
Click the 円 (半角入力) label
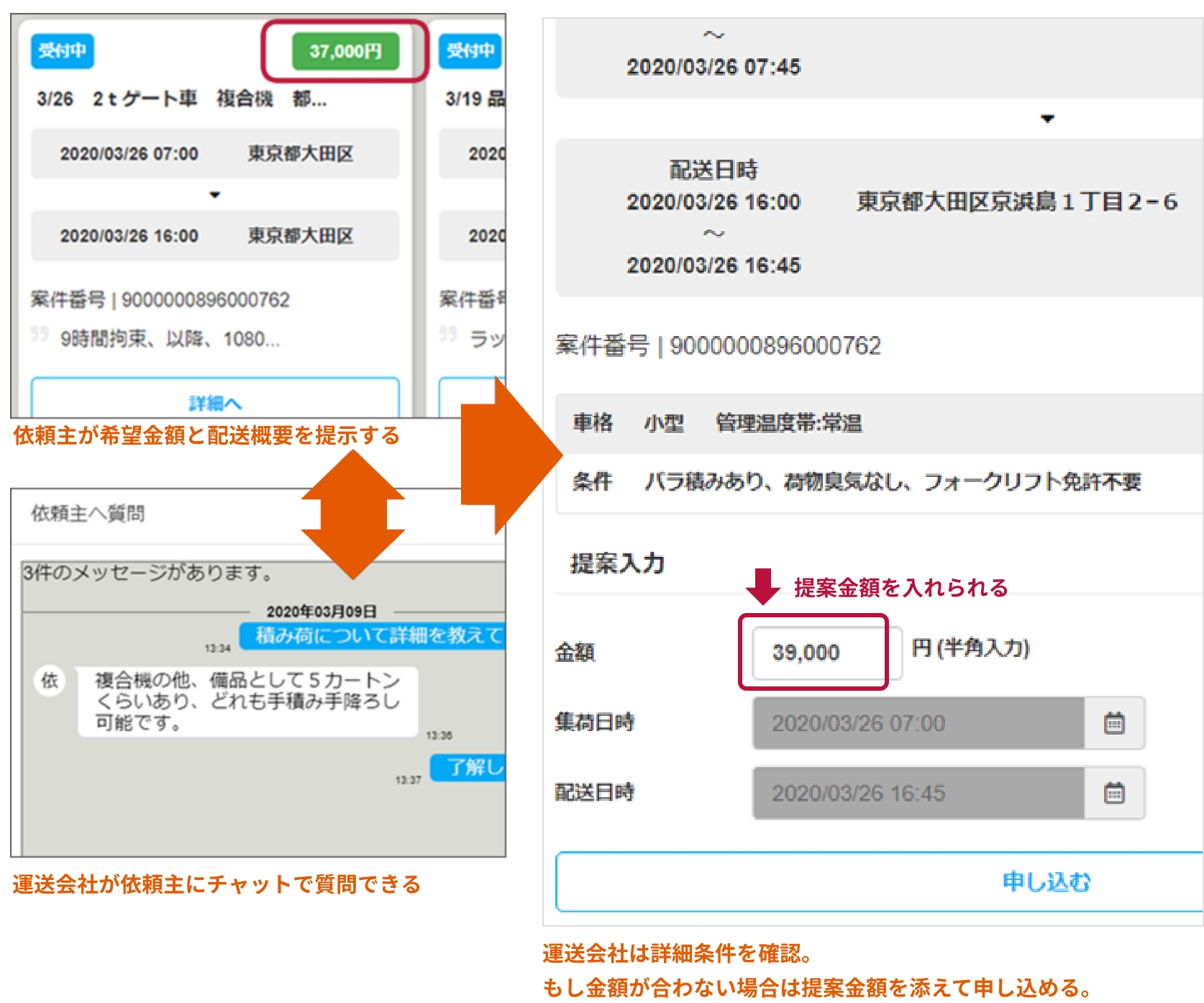click(x=971, y=648)
